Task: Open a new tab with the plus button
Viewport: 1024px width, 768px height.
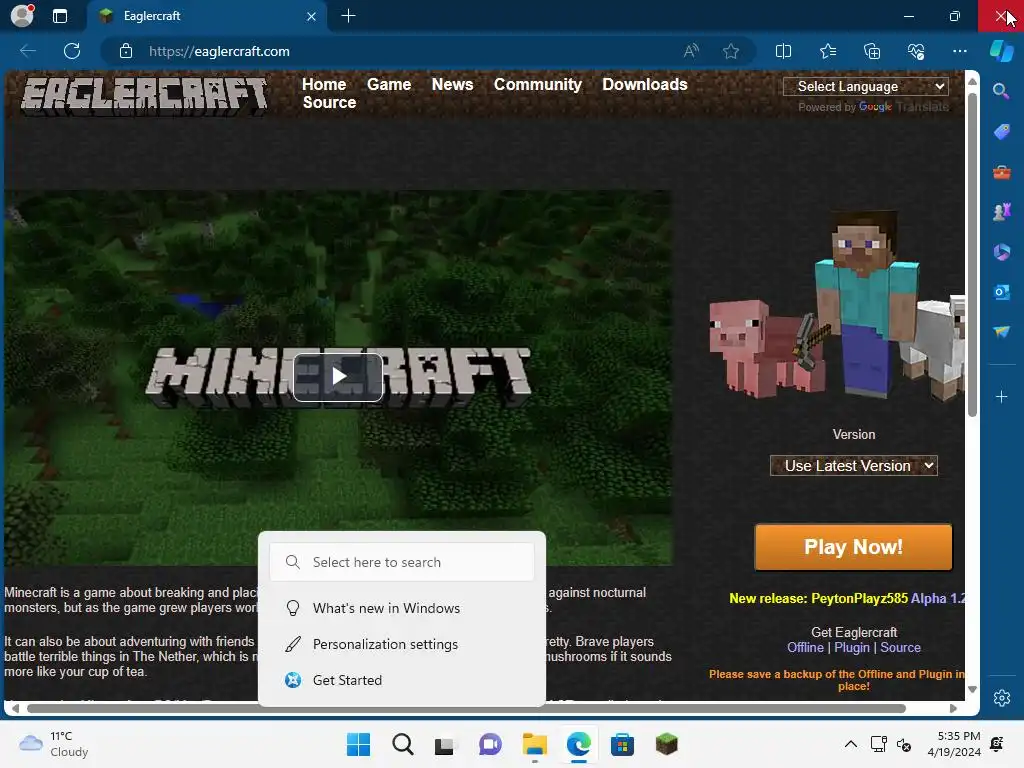Action: (x=349, y=16)
